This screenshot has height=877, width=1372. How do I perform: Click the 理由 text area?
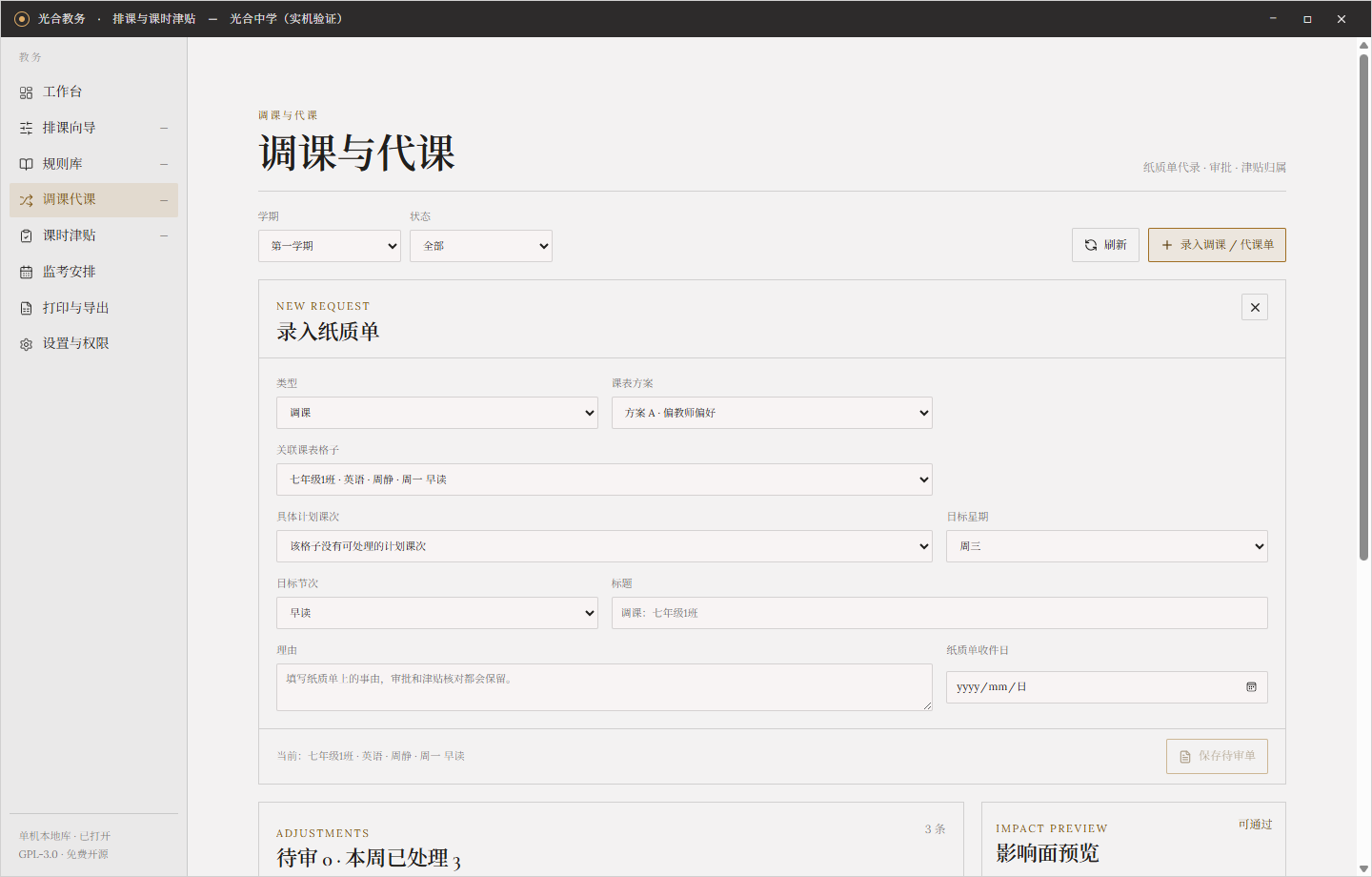click(604, 687)
